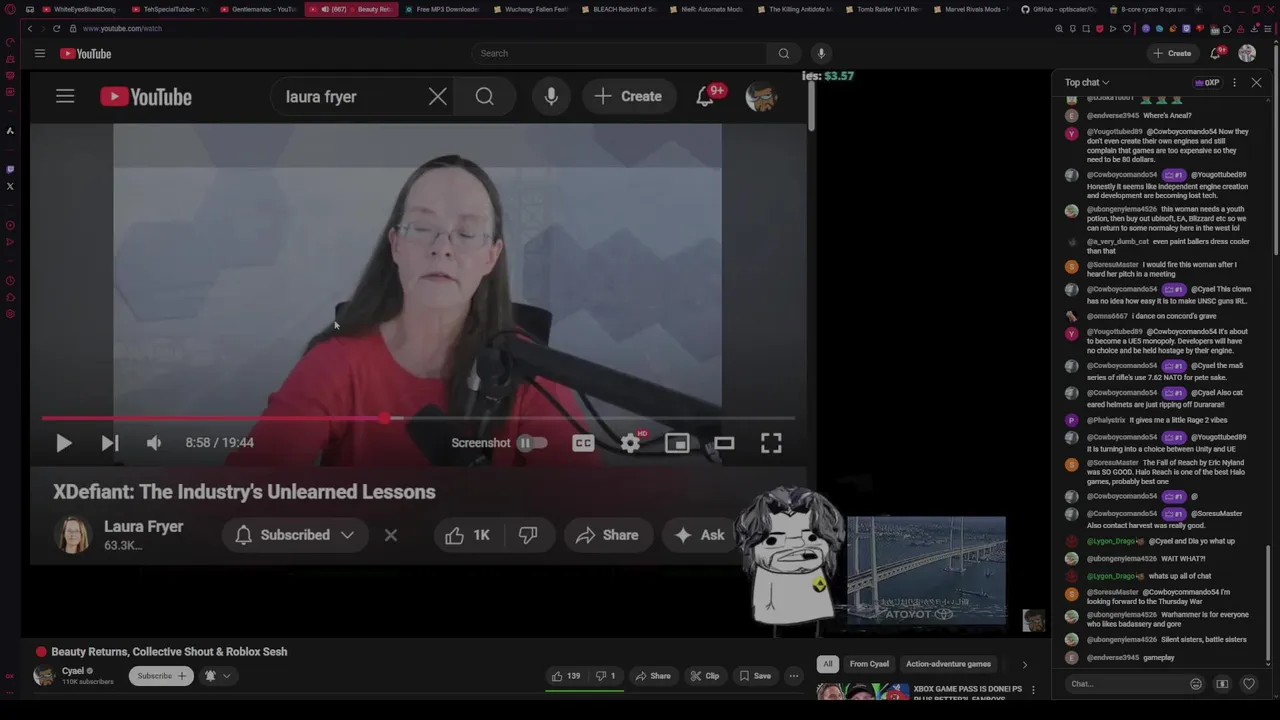Open XBOX GAME PASS IS DONE video thumbnail
The width and height of the screenshot is (1280, 720).
click(863, 692)
